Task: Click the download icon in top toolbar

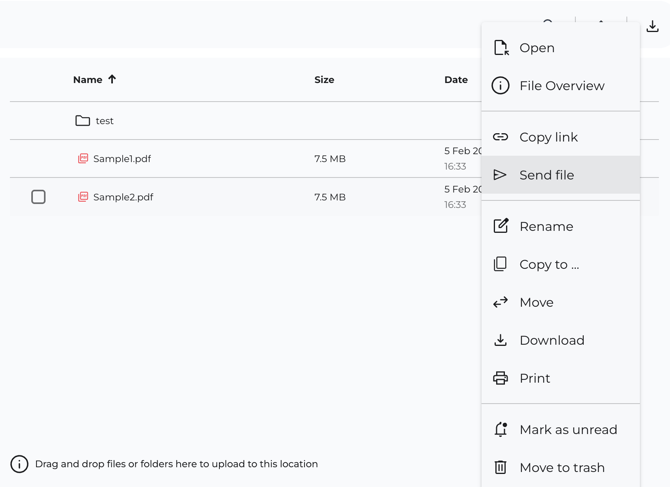Action: [652, 27]
